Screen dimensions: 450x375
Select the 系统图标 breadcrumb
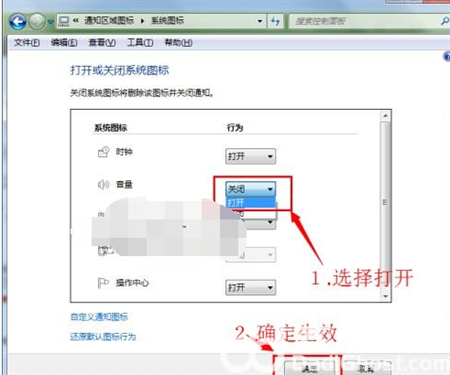click(x=167, y=21)
